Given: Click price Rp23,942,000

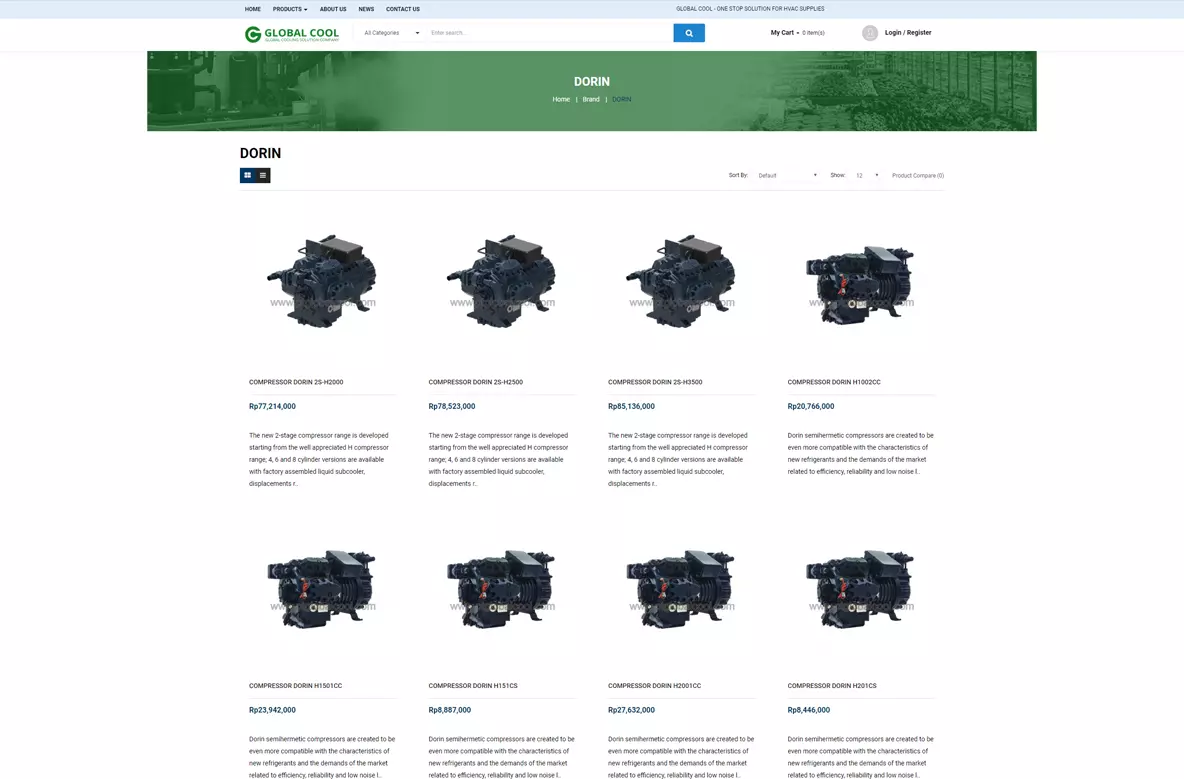Looking at the screenshot, I should pos(273,710).
